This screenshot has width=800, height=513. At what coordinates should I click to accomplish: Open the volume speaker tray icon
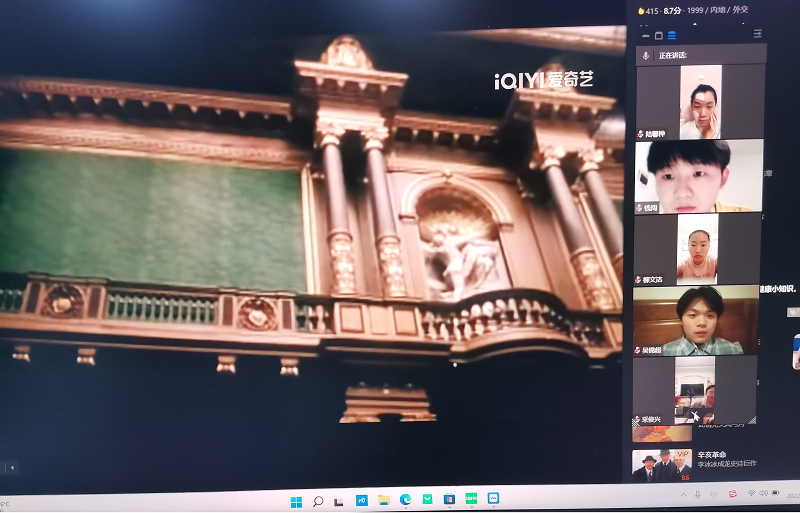[763, 493]
